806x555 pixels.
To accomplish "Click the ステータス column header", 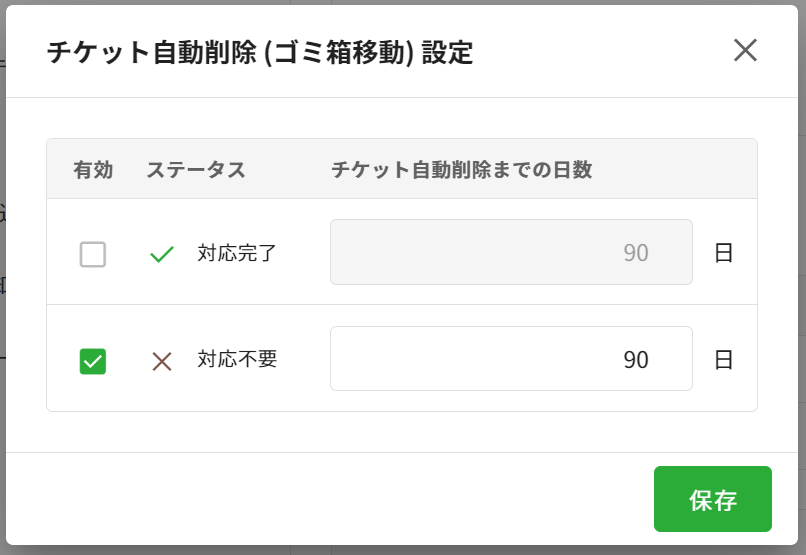I will click(196, 170).
